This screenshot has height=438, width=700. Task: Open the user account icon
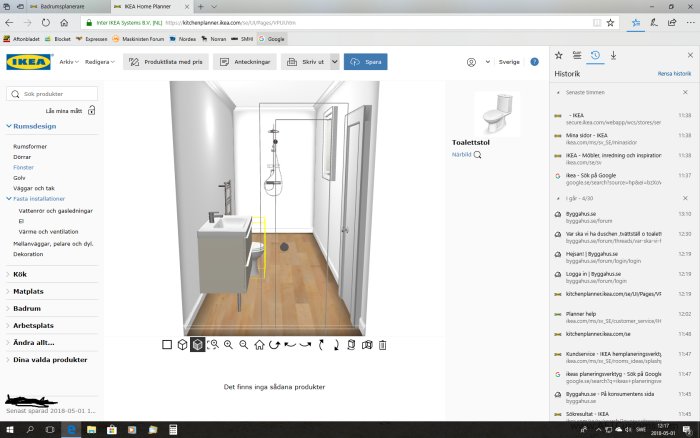pos(471,62)
